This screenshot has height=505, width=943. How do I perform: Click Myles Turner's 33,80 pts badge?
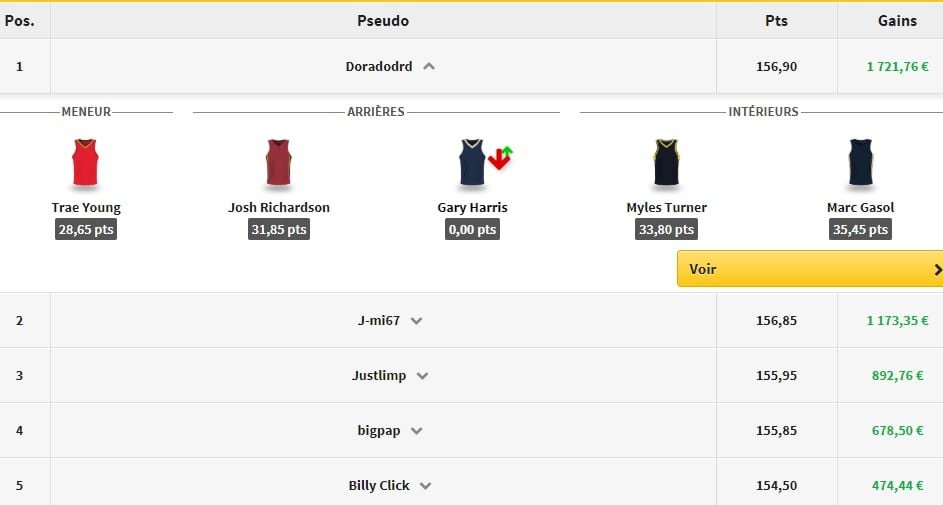pyautogui.click(x=666, y=230)
